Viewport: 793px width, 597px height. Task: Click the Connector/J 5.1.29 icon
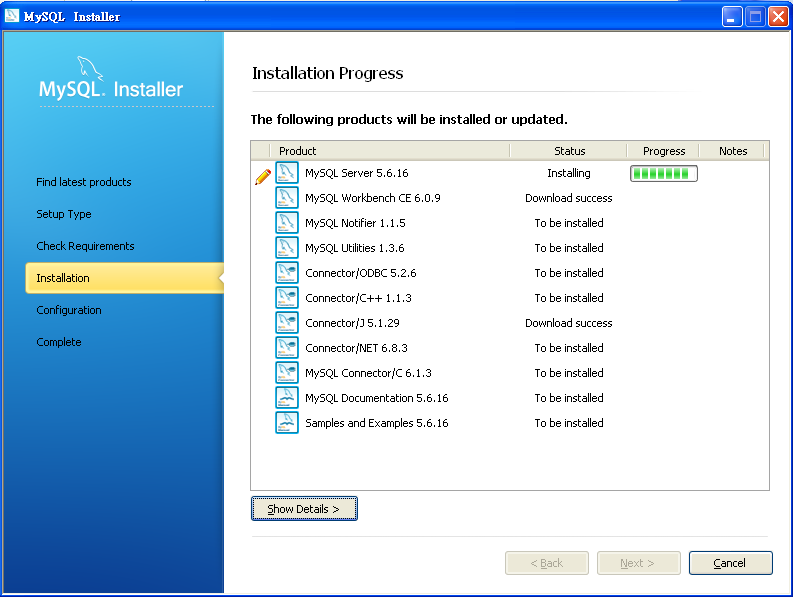[287, 323]
